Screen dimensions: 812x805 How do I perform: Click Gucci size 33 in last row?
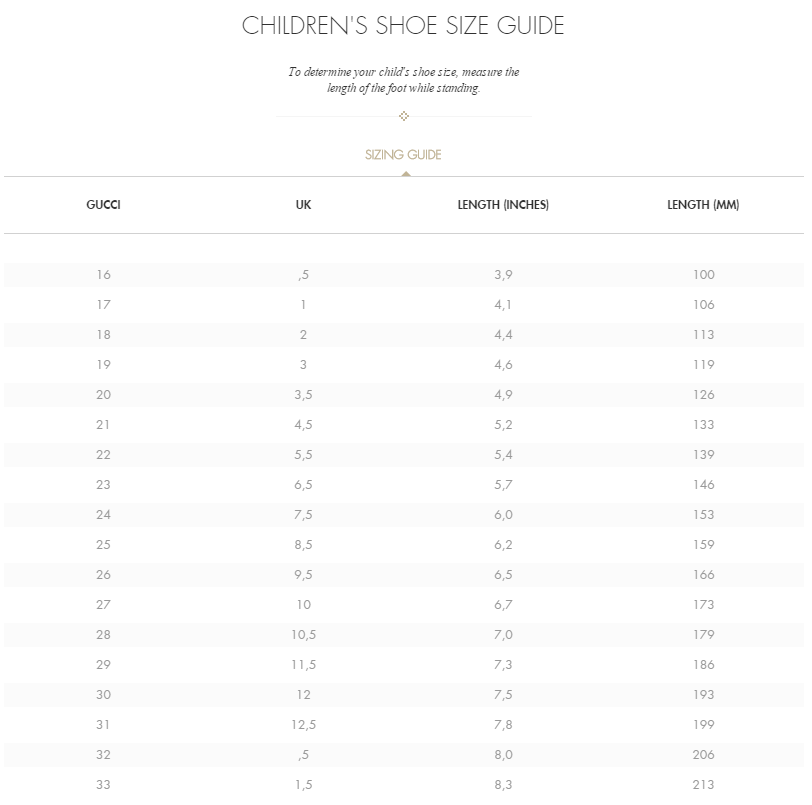(104, 785)
